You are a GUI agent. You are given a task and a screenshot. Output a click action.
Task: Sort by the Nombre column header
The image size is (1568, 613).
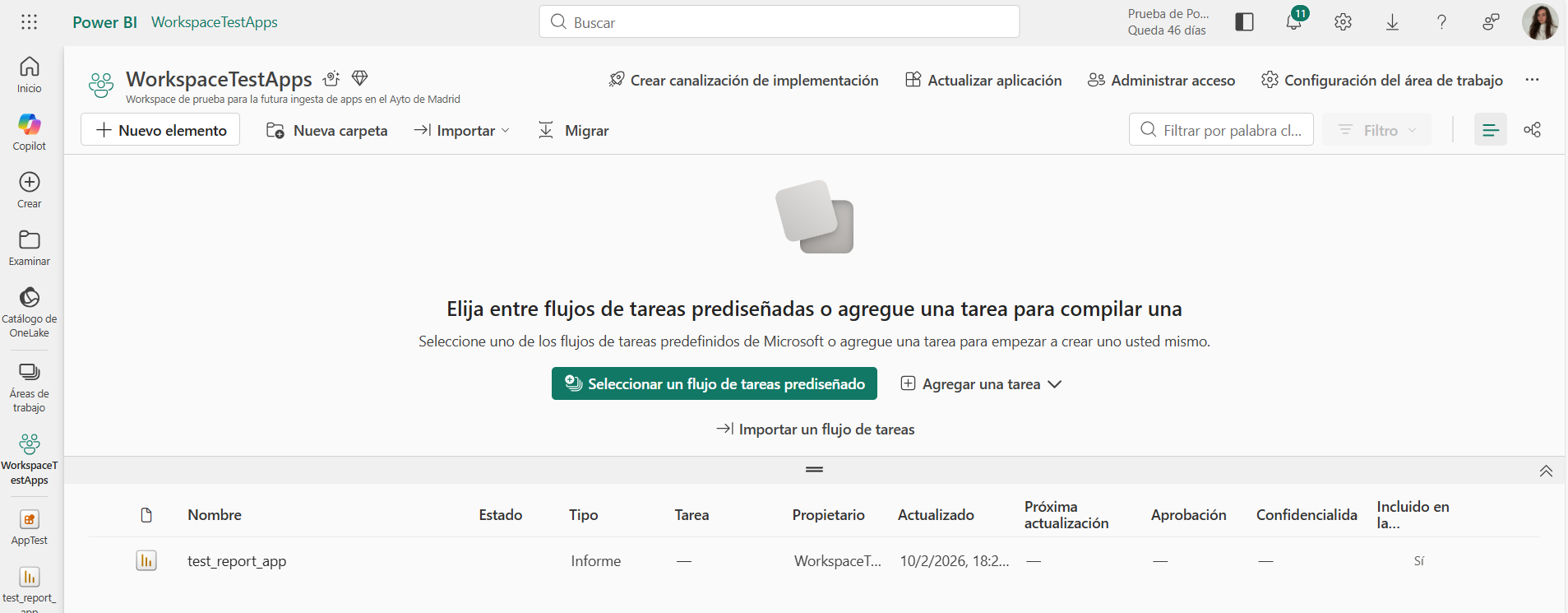[x=215, y=515]
